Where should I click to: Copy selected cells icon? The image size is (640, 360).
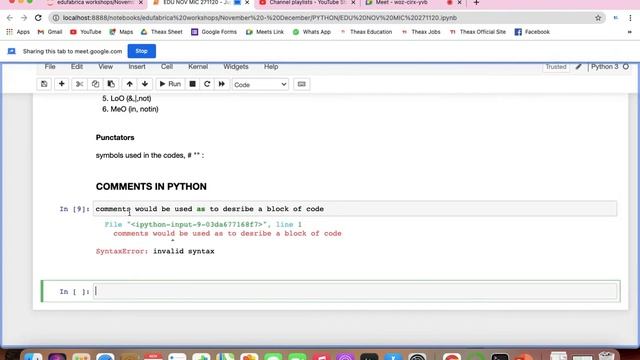click(x=95, y=84)
